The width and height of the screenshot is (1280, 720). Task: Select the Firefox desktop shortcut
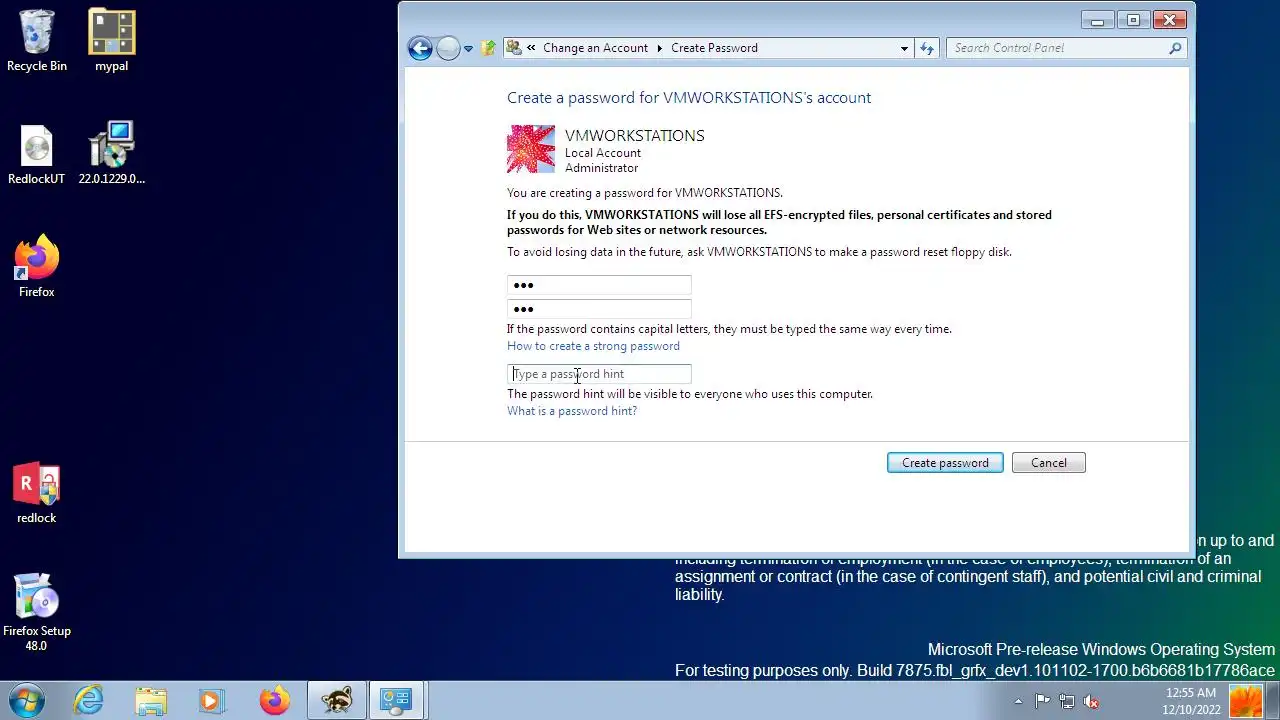tap(36, 267)
